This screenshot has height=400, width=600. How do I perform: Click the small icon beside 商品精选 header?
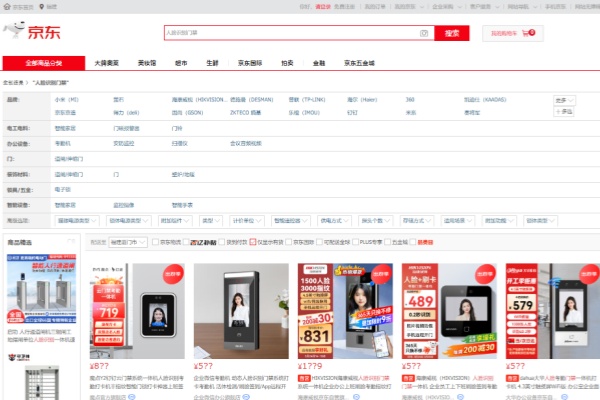tap(71, 242)
